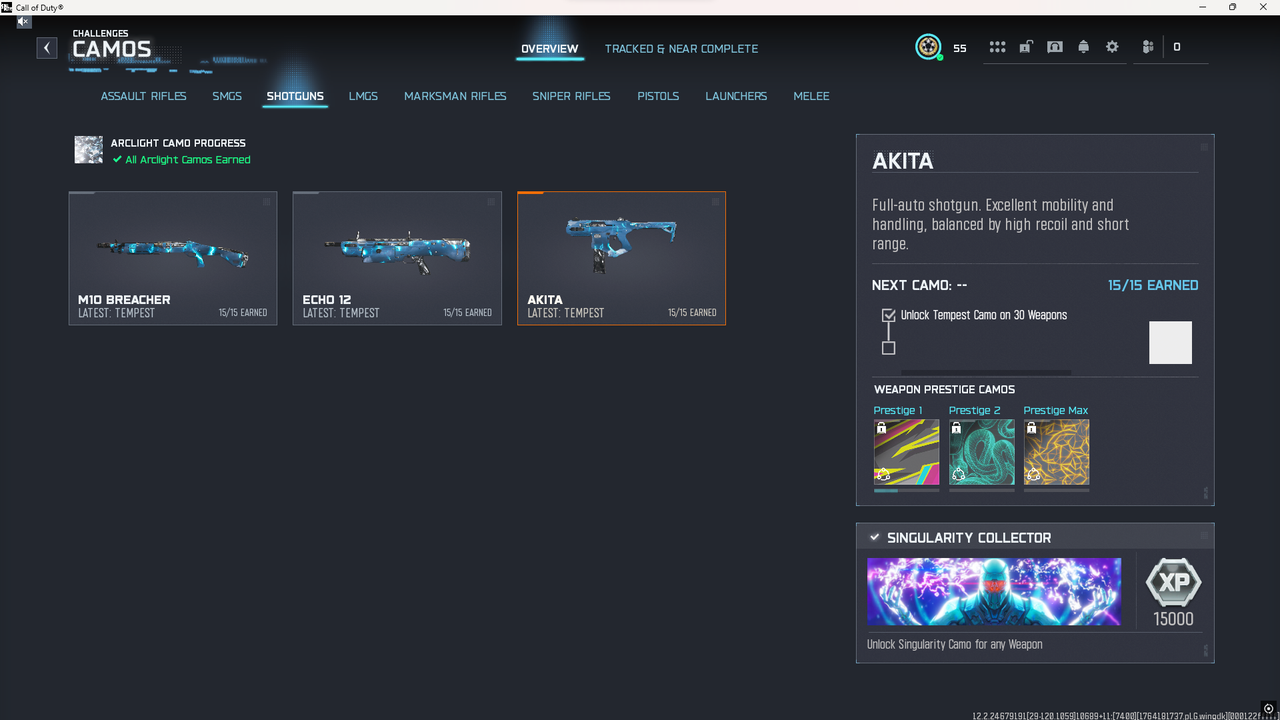Click the XP reward badge icon
The image size is (1280, 720).
[x=1173, y=581]
